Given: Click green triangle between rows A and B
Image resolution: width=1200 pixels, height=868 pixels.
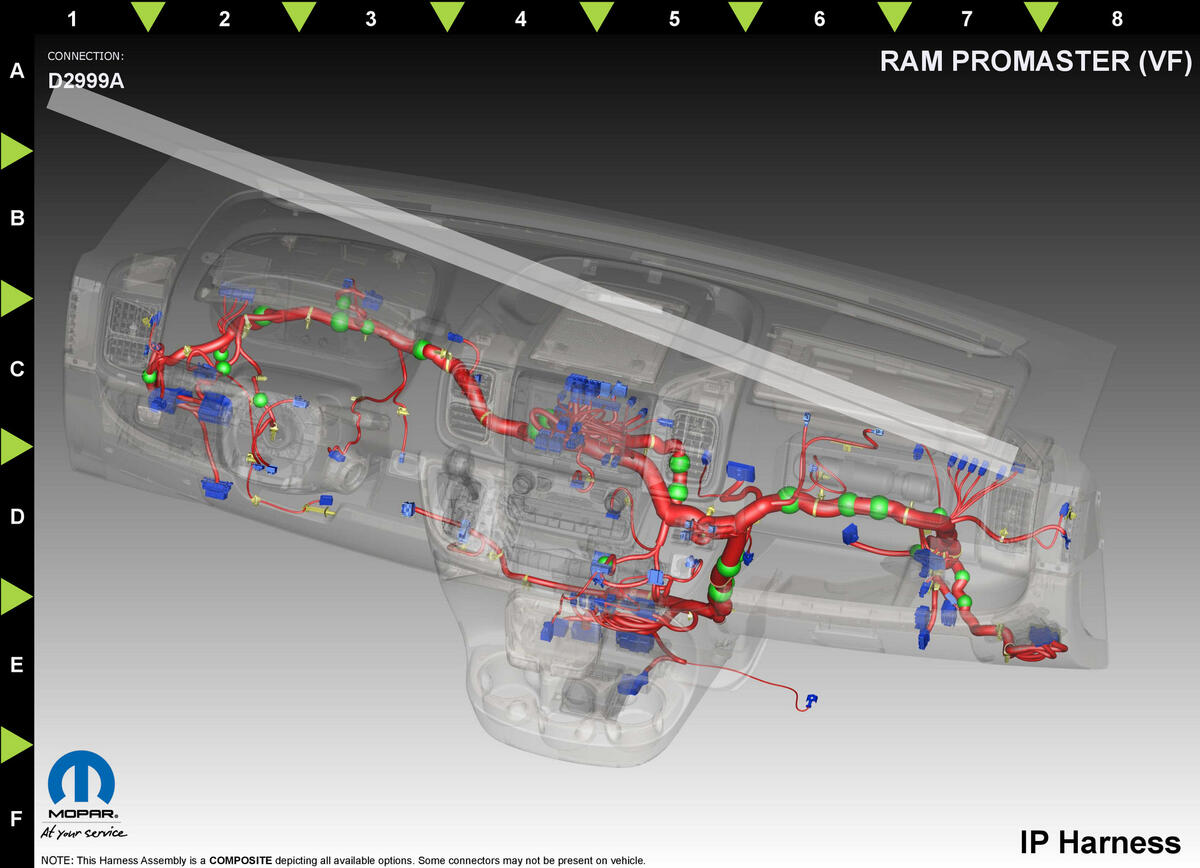Looking at the screenshot, I should 15,151.
